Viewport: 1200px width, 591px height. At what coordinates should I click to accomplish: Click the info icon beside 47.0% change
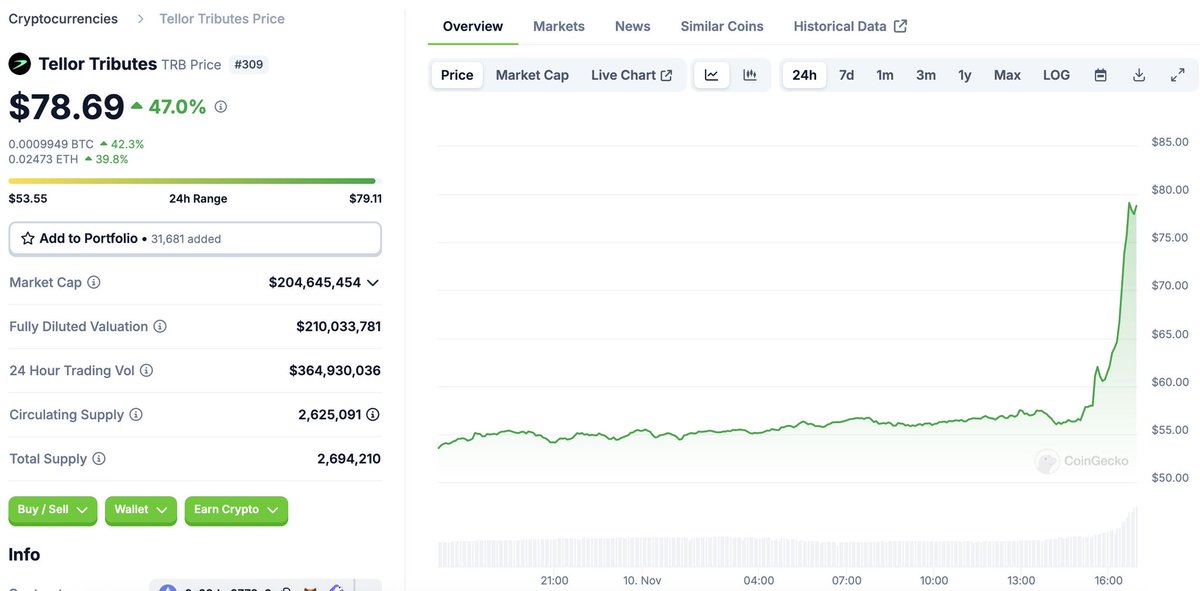coord(221,106)
